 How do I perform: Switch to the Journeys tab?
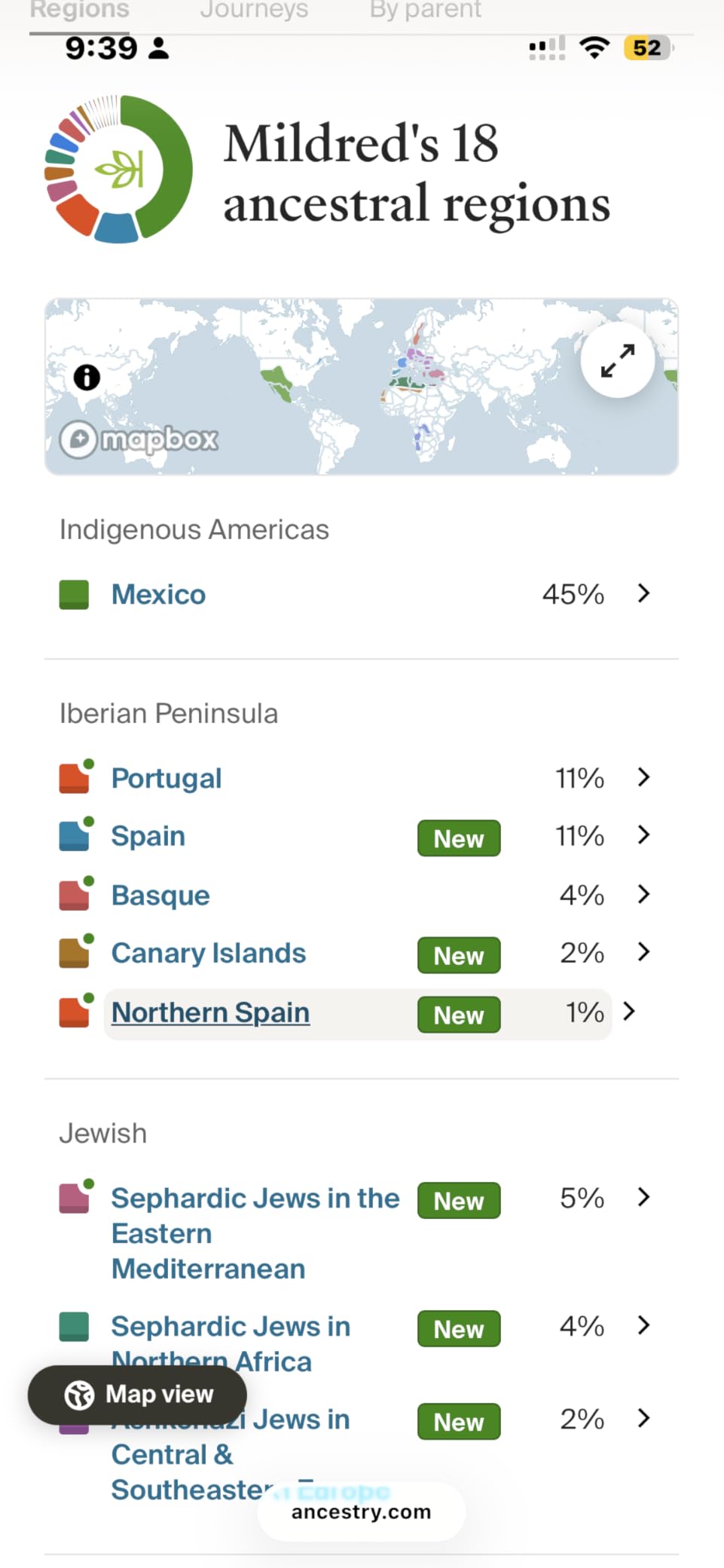[254, 11]
